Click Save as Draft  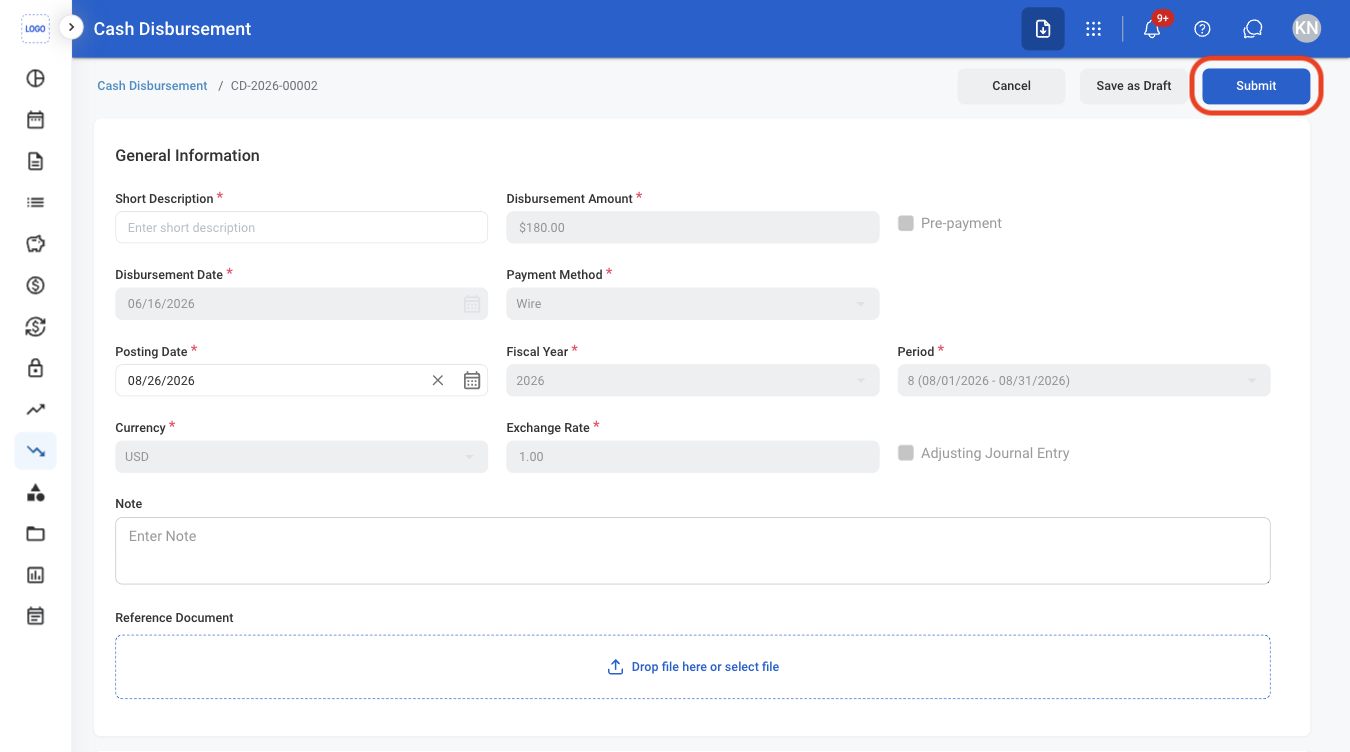tap(1134, 86)
